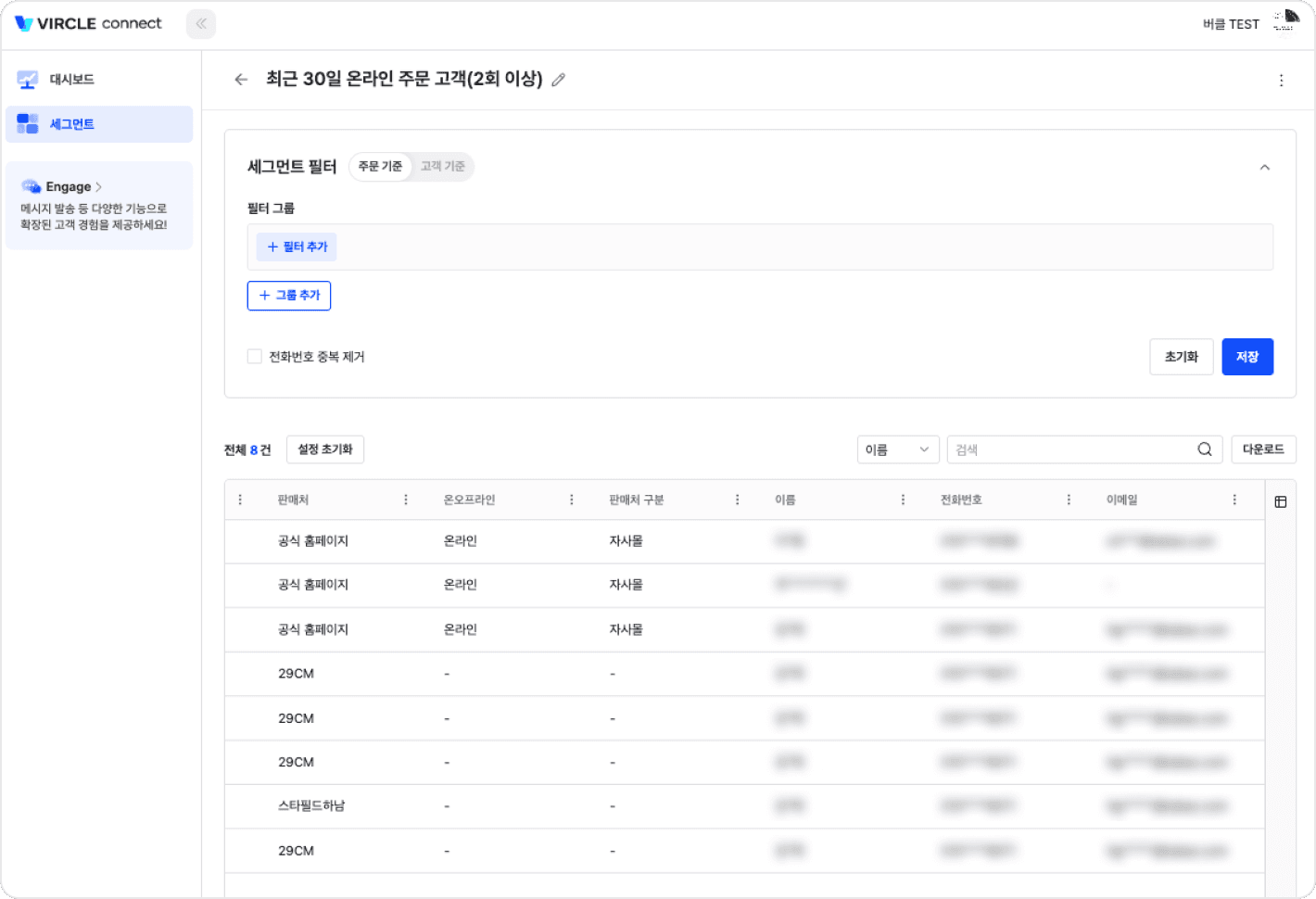This screenshot has width=1316, height=899.
Task: Switch to the 고객 기준 tab
Action: tap(443, 166)
